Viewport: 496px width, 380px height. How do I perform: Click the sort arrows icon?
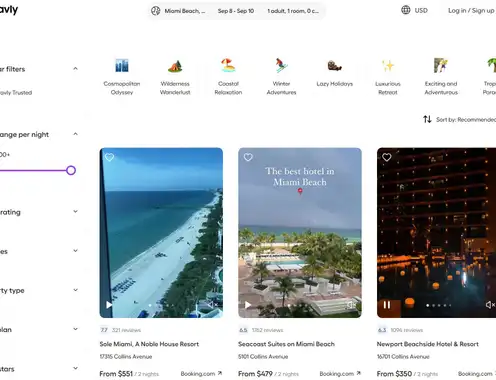click(x=427, y=119)
